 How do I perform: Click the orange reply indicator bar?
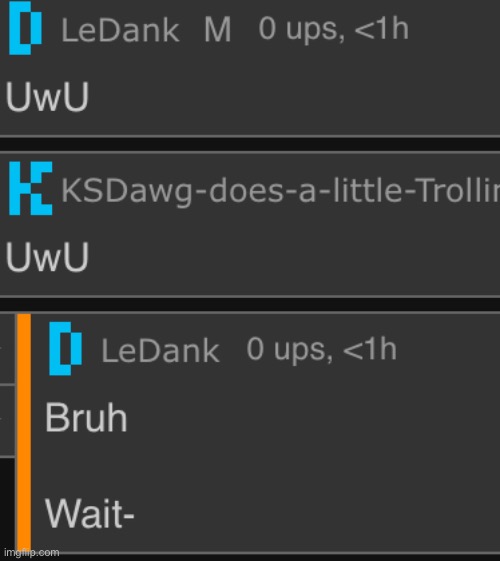[24, 434]
